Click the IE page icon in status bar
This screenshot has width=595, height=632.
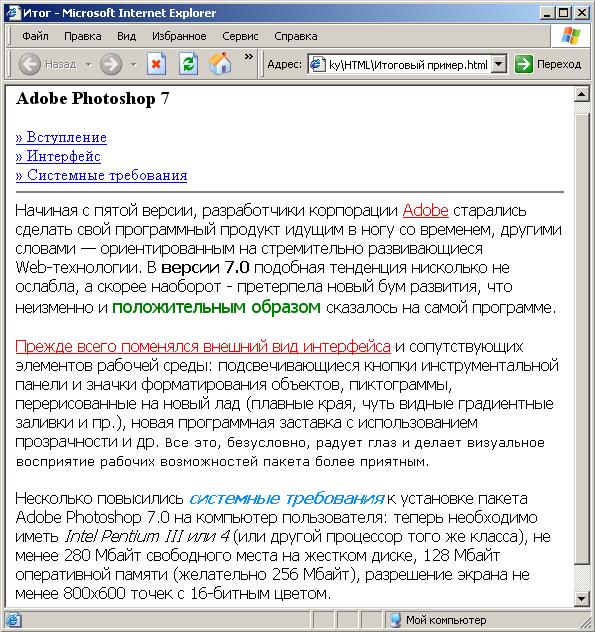click(x=13, y=620)
